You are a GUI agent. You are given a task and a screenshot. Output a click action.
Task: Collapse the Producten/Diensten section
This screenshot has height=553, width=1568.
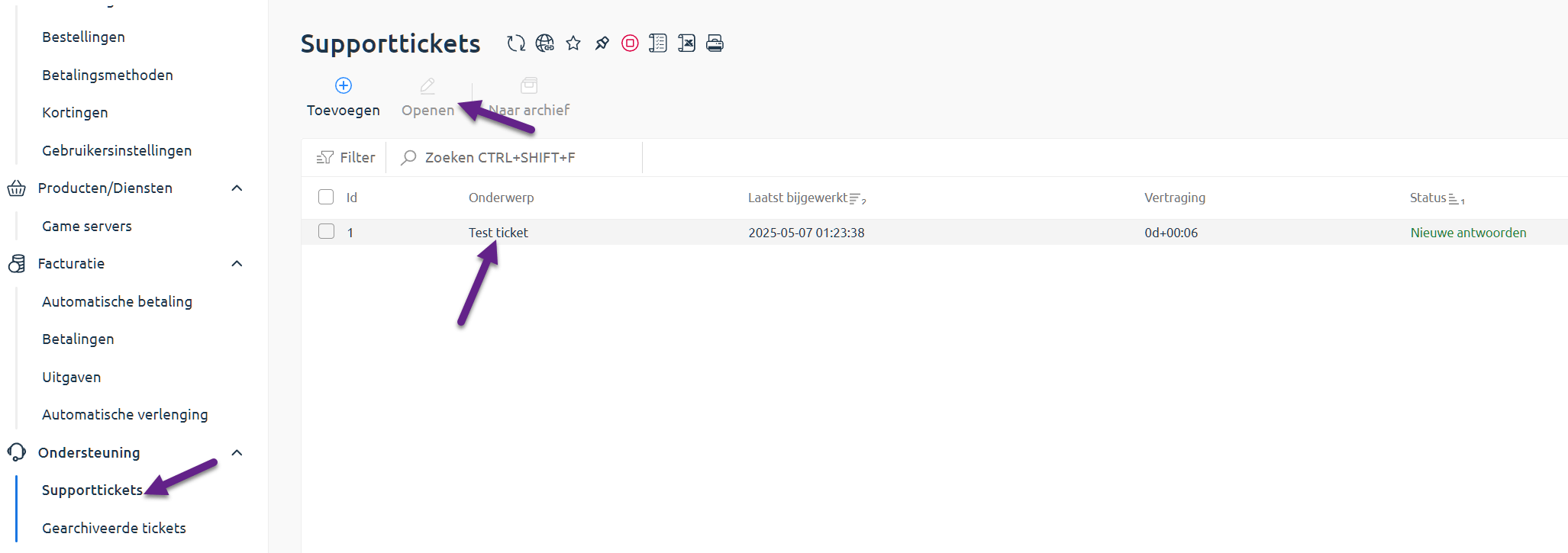coord(237,188)
